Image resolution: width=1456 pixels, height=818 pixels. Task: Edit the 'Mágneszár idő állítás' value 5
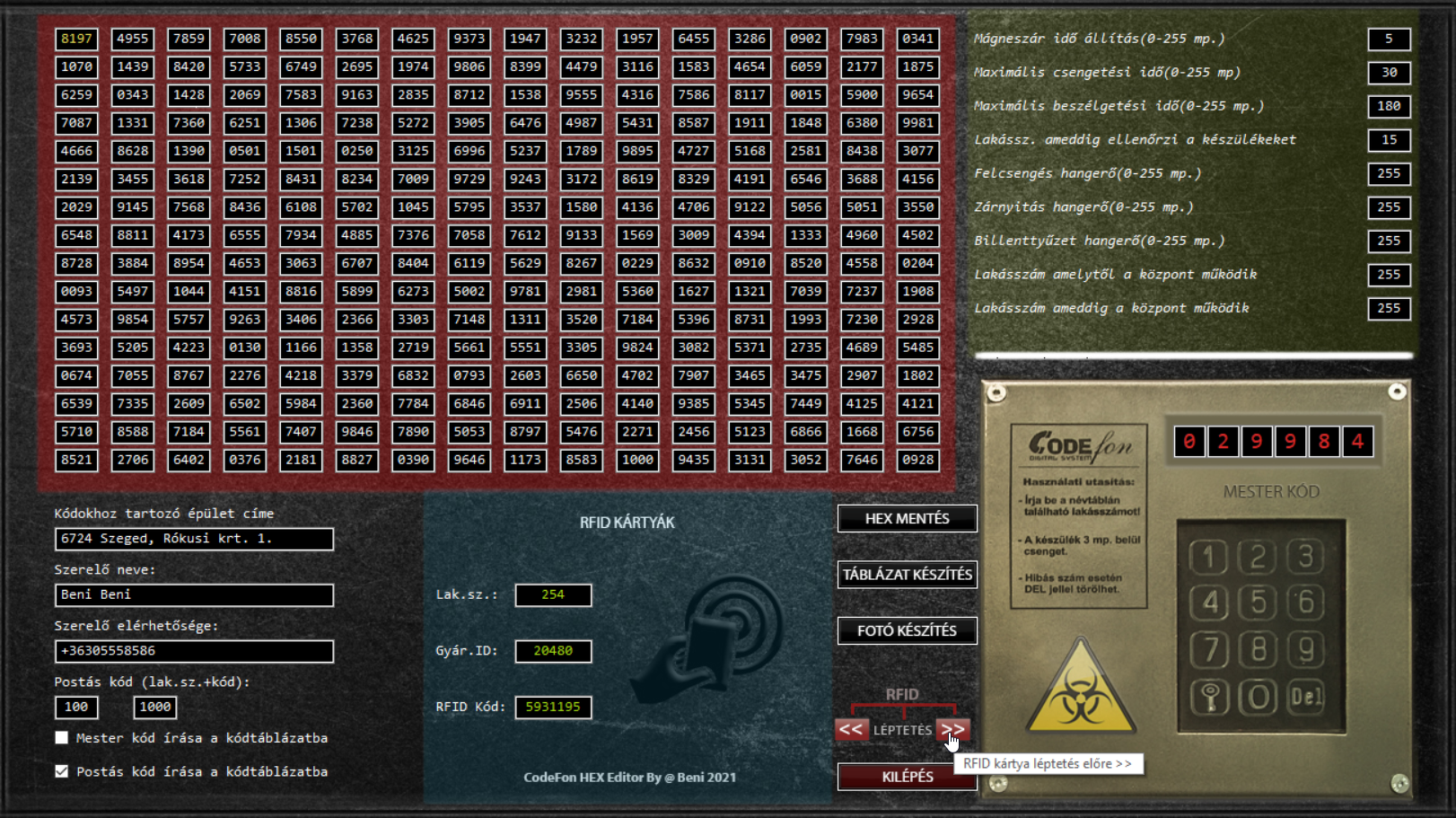(x=1389, y=39)
